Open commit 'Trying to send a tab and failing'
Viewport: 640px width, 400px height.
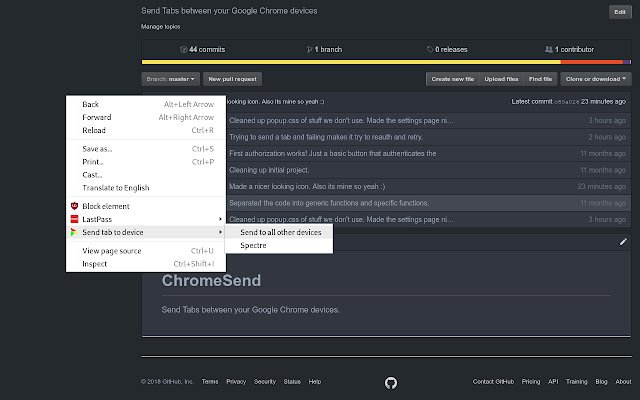point(326,137)
